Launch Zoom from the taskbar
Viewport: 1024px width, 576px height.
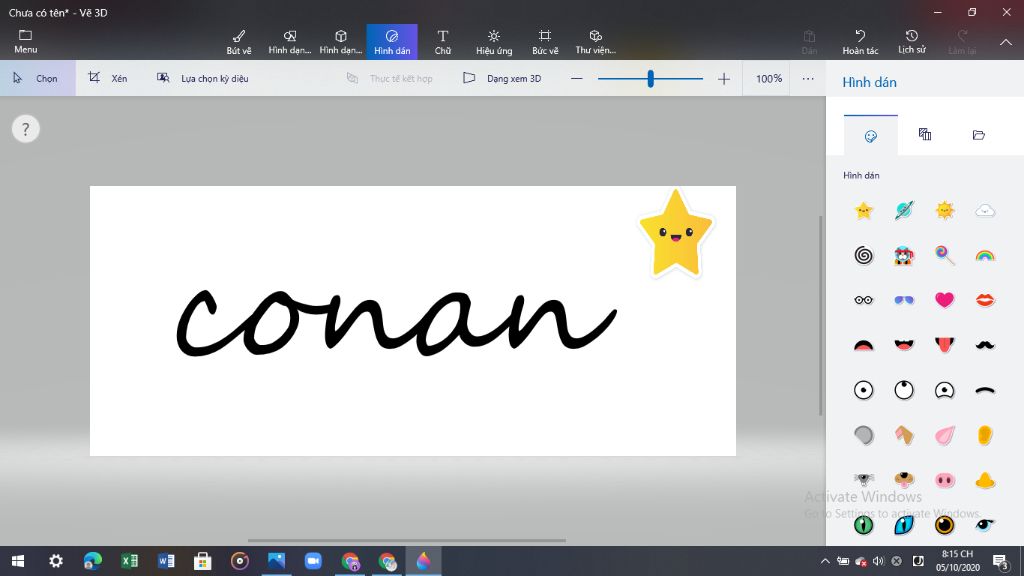point(313,561)
